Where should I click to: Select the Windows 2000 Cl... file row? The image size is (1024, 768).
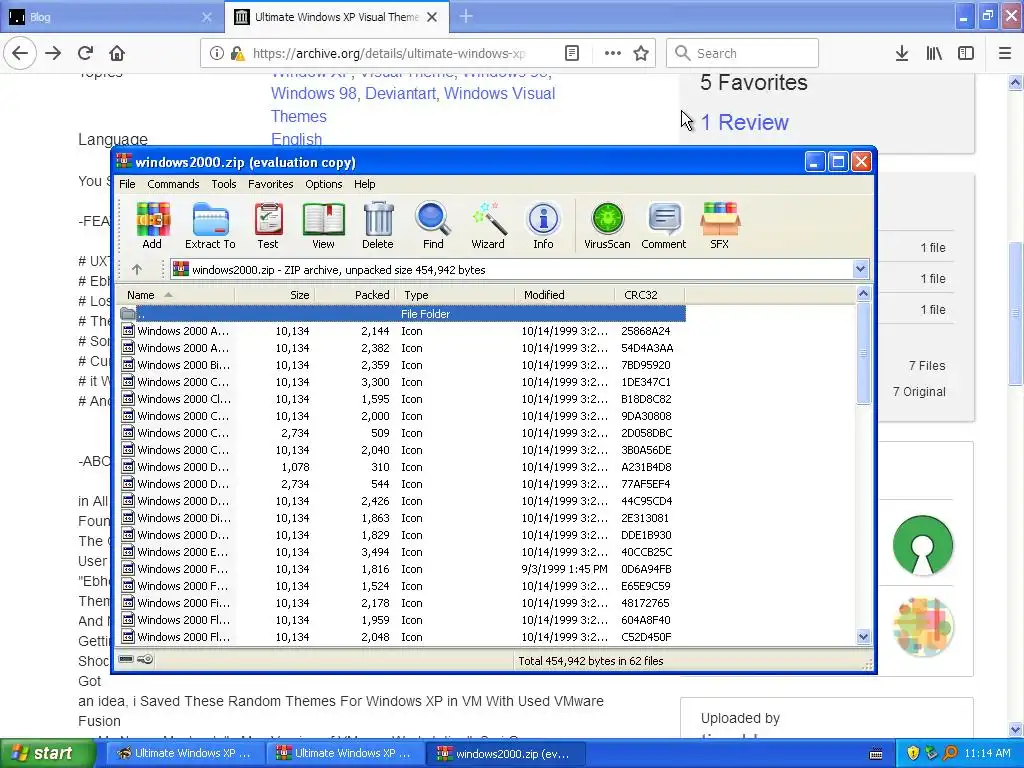(402, 399)
